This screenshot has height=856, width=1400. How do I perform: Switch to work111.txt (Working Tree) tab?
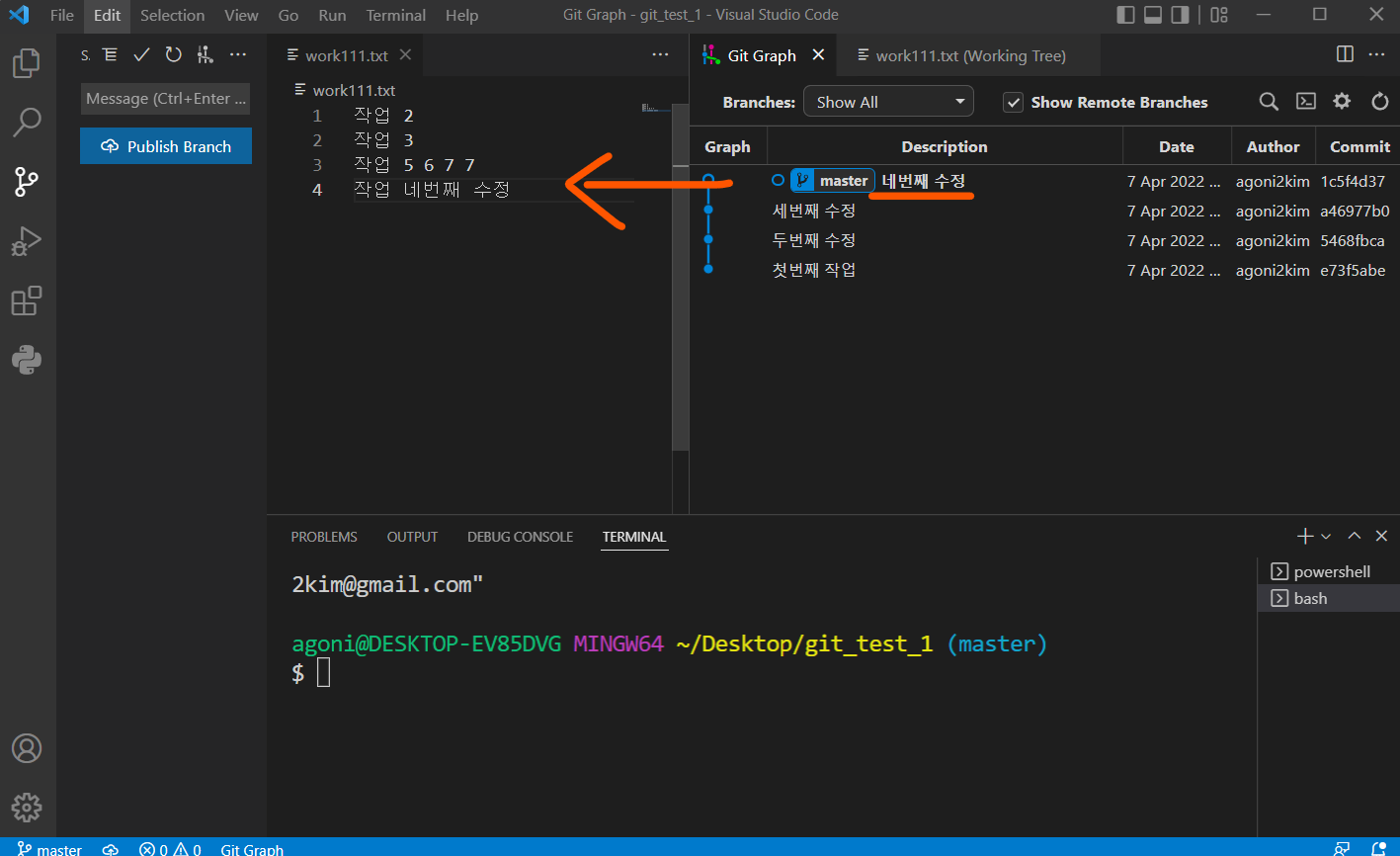(969, 55)
